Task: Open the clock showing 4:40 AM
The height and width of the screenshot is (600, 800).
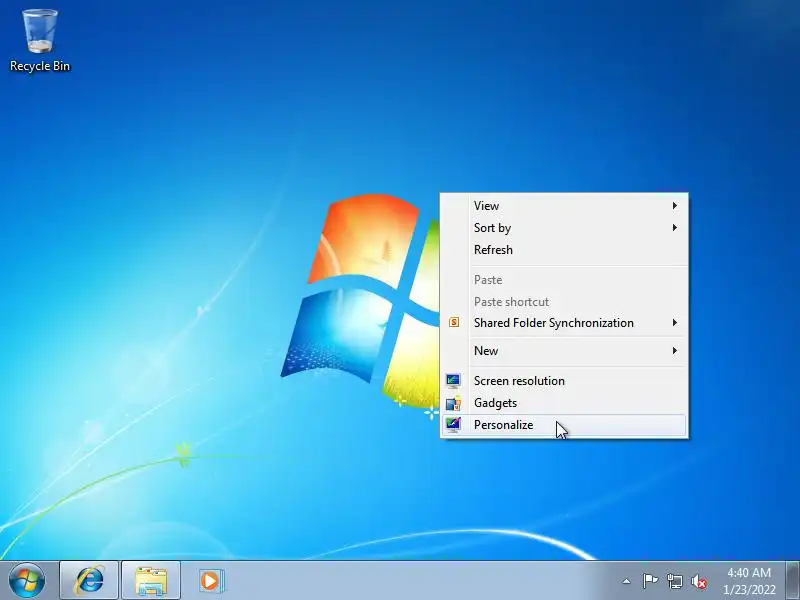Action: pyautogui.click(x=749, y=581)
